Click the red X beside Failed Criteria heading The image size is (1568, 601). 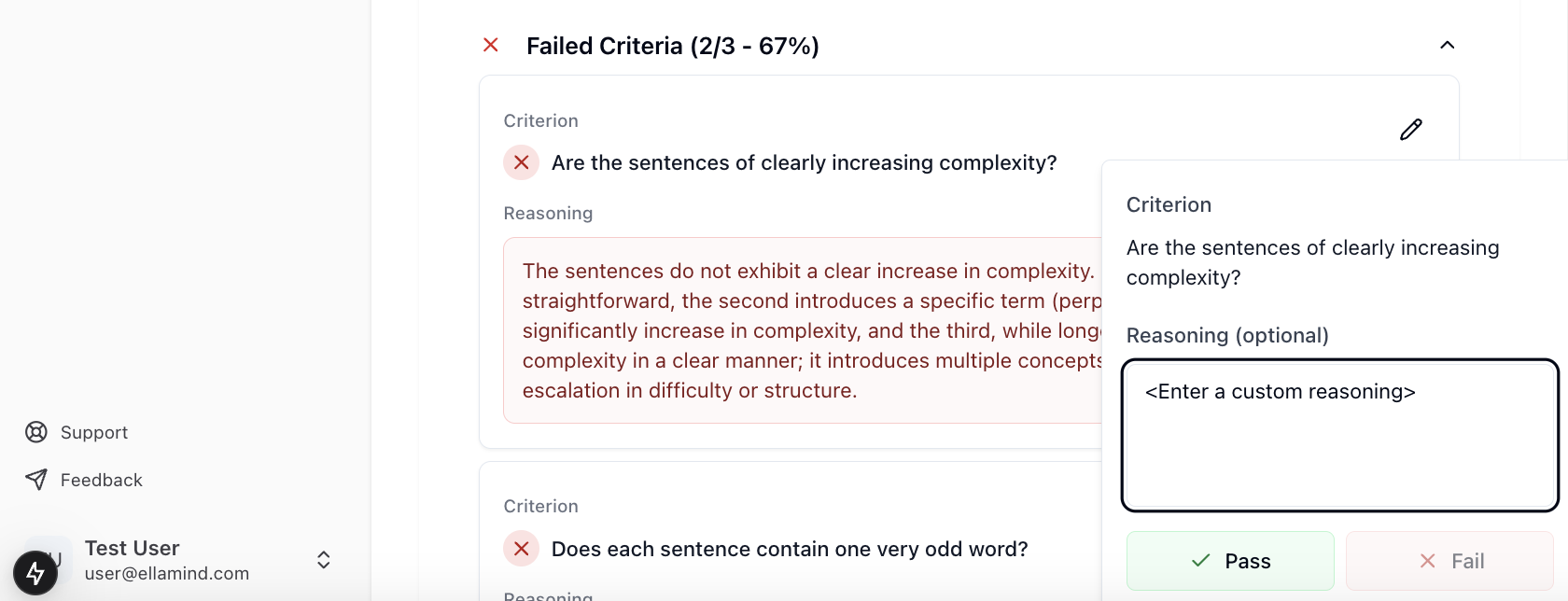click(x=491, y=45)
